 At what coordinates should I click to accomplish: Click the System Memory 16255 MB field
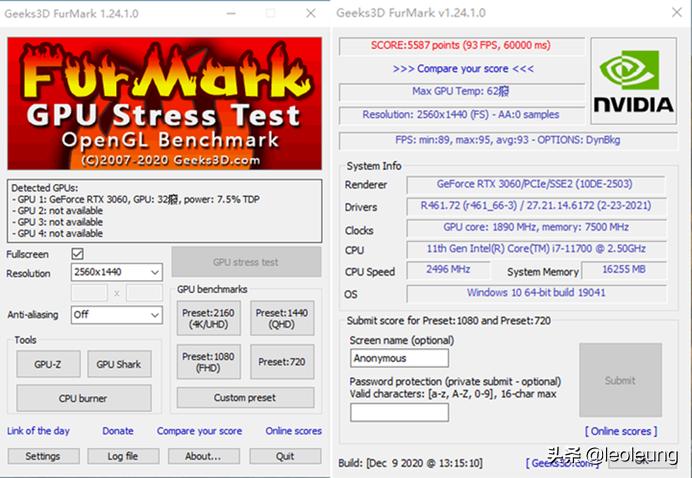(624, 270)
